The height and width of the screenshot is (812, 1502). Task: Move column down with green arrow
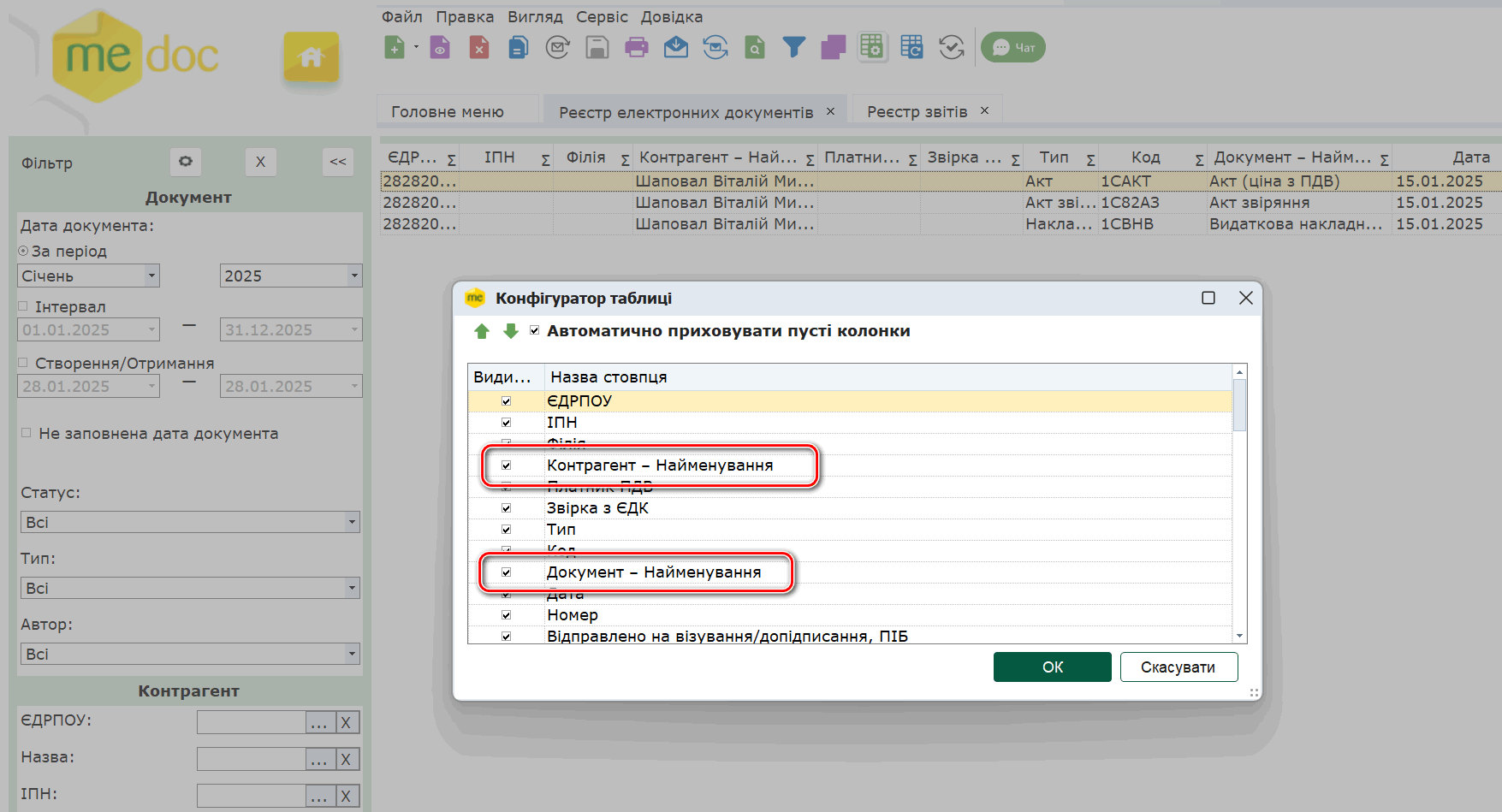click(511, 332)
